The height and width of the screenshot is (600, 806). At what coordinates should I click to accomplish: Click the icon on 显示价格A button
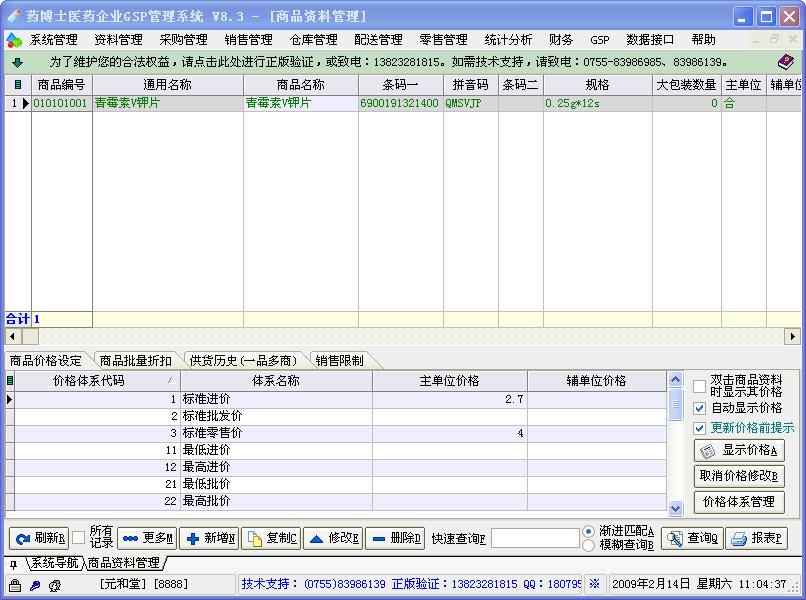[x=707, y=451]
